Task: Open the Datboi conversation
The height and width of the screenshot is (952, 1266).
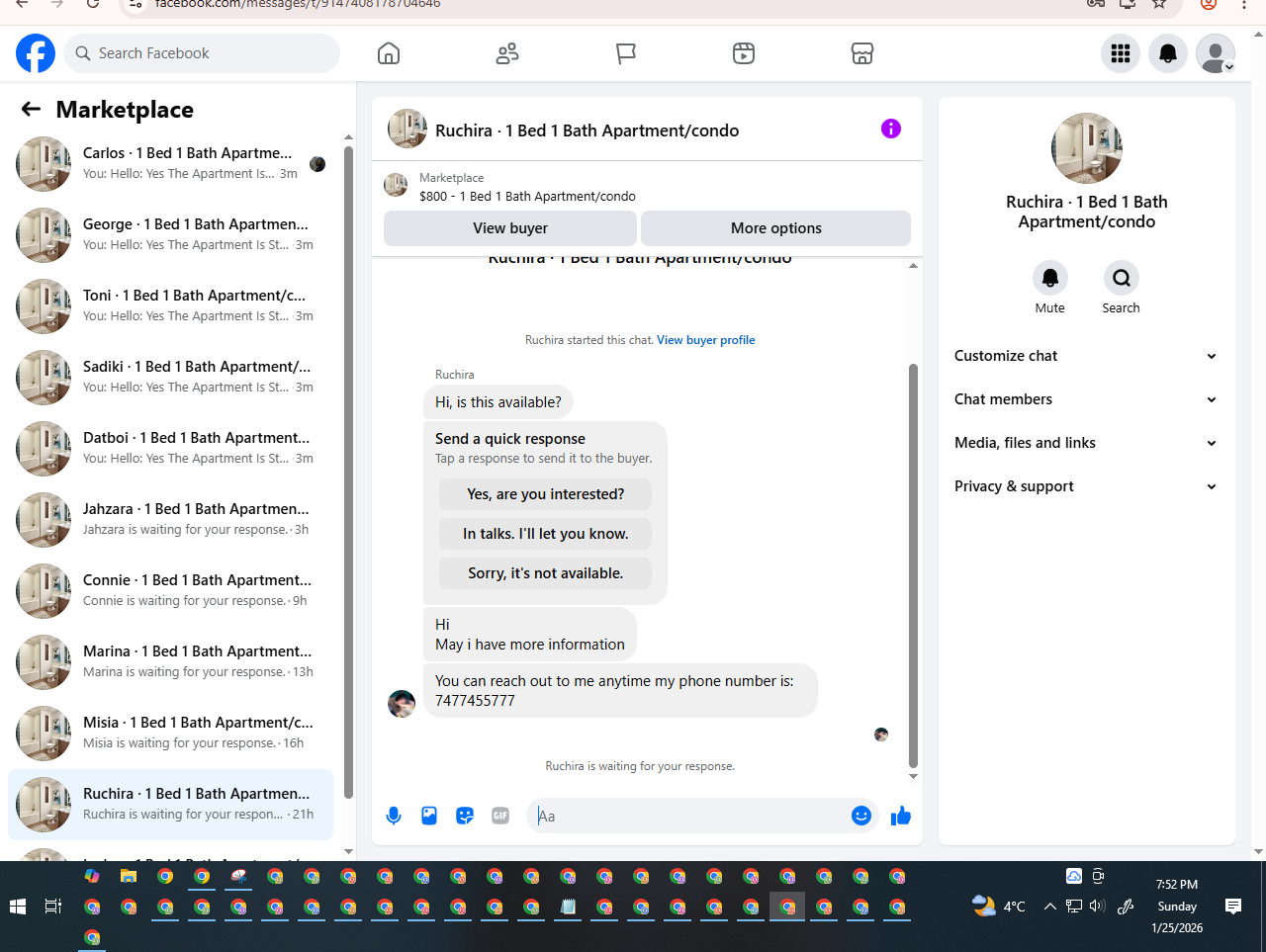Action: click(x=170, y=449)
